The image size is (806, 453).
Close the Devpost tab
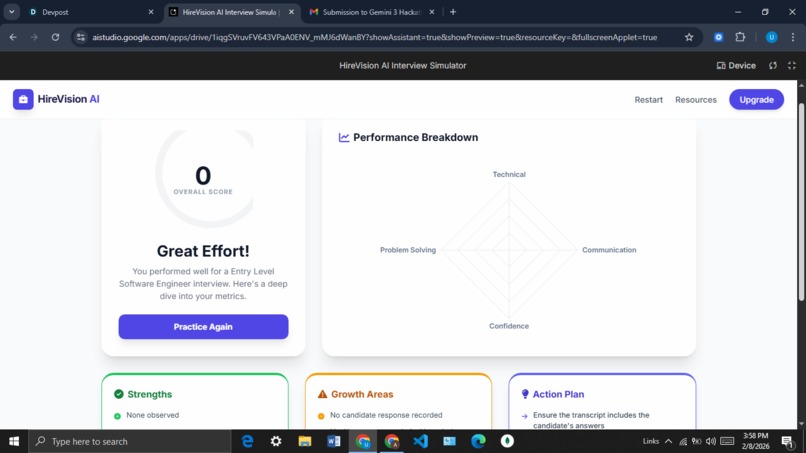click(151, 12)
